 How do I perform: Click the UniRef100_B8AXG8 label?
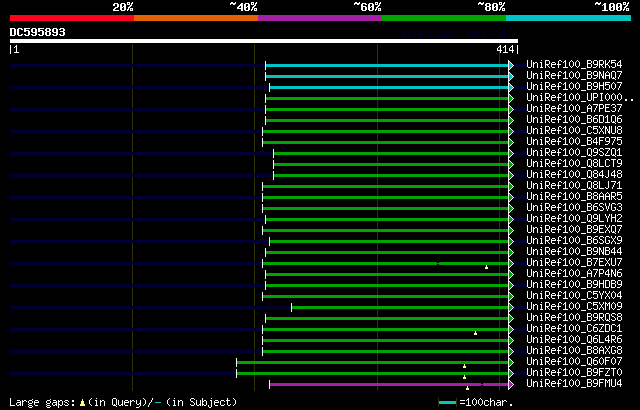(x=574, y=351)
